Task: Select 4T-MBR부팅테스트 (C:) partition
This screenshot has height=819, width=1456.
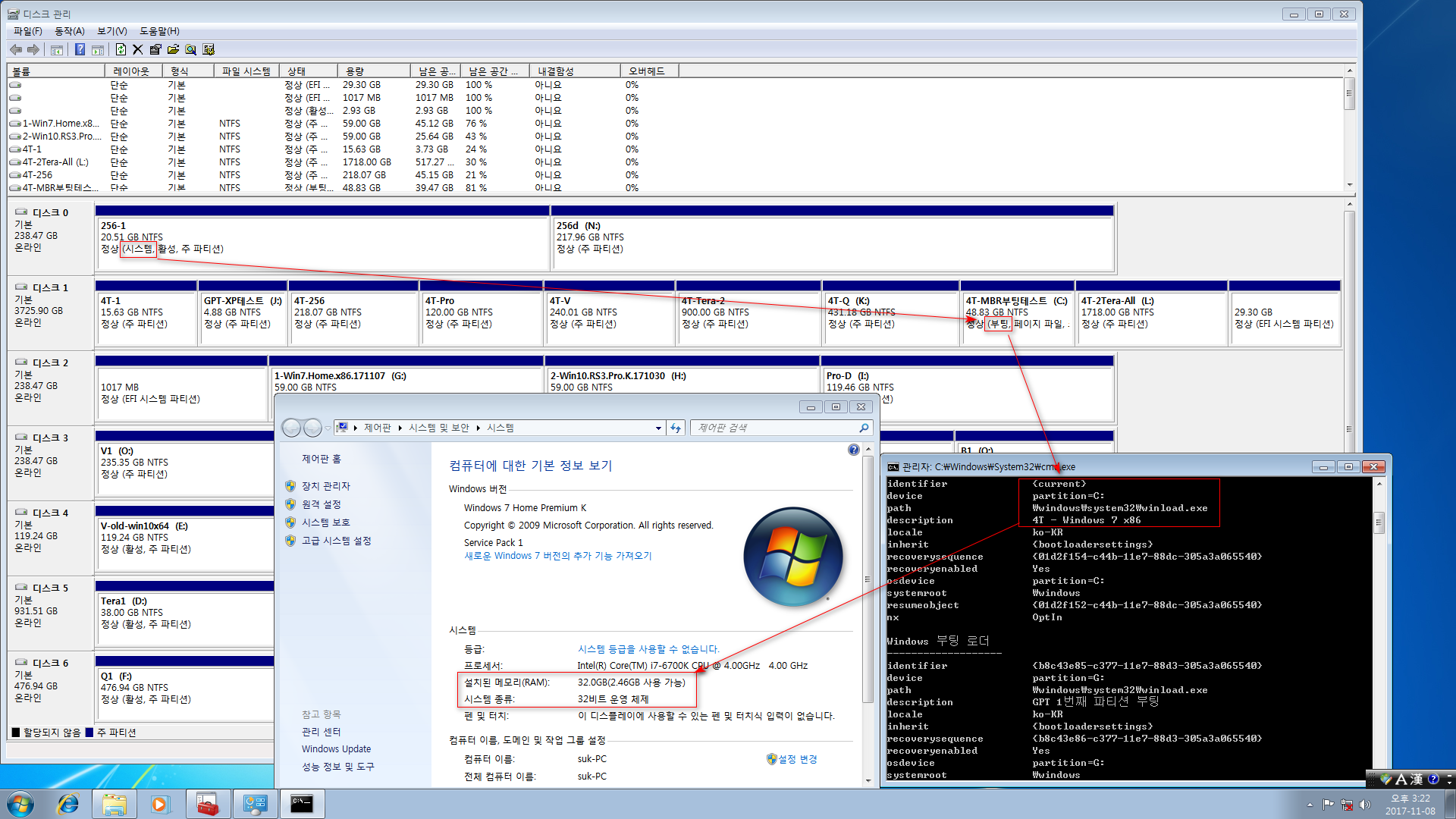Action: point(1018,313)
